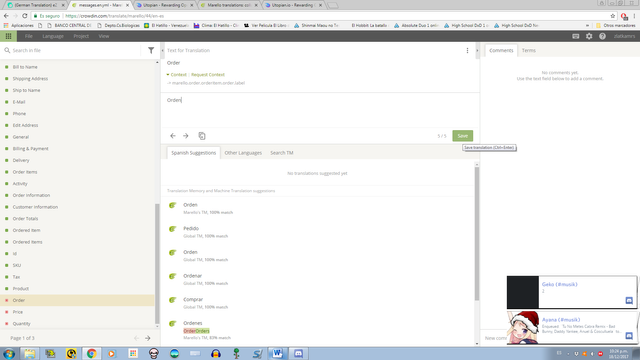
Task: Open the Otros marcadores bookmarks folder
Action: pyautogui.click(x=616, y=25)
